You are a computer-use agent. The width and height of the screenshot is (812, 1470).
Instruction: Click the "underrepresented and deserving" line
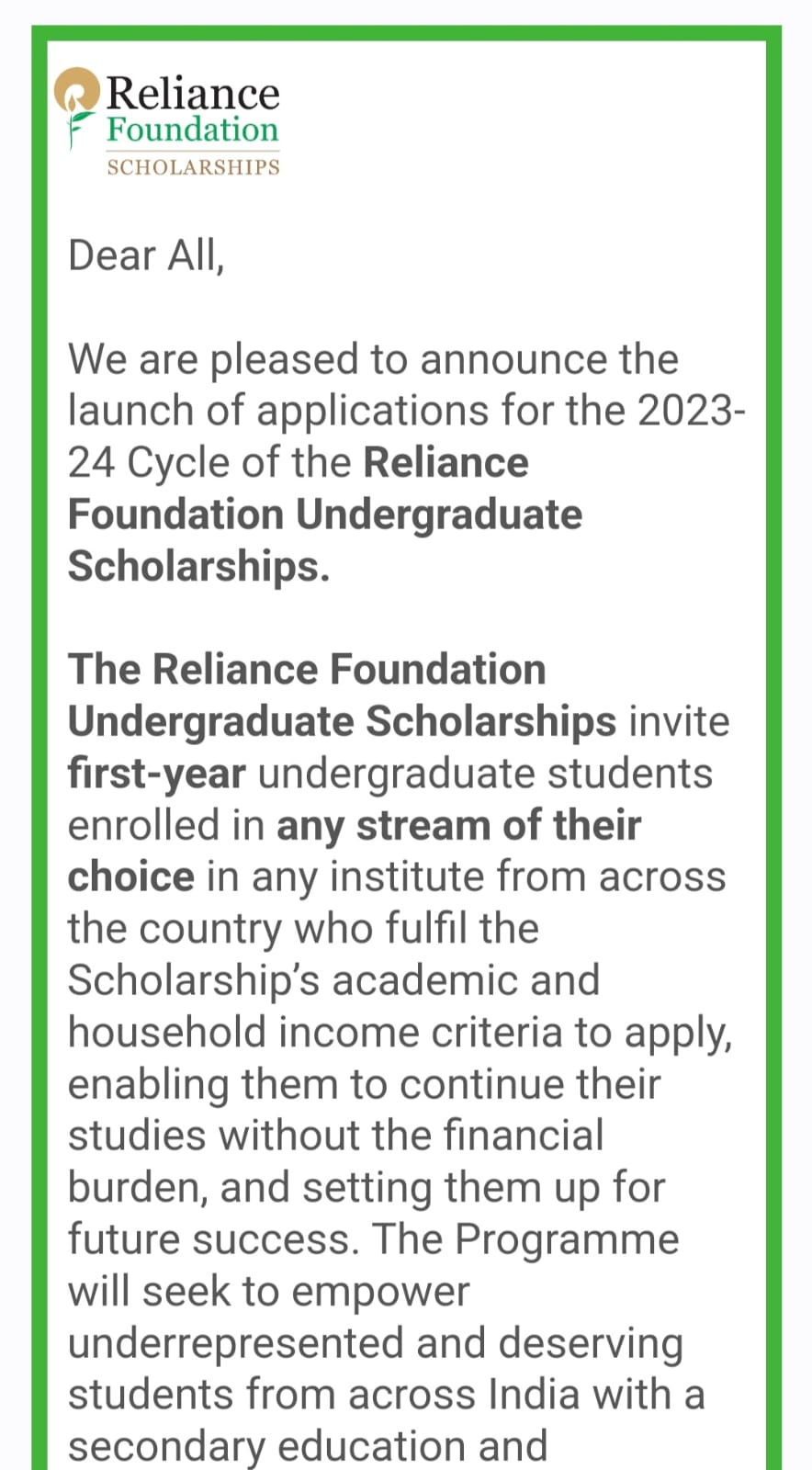point(376,1344)
